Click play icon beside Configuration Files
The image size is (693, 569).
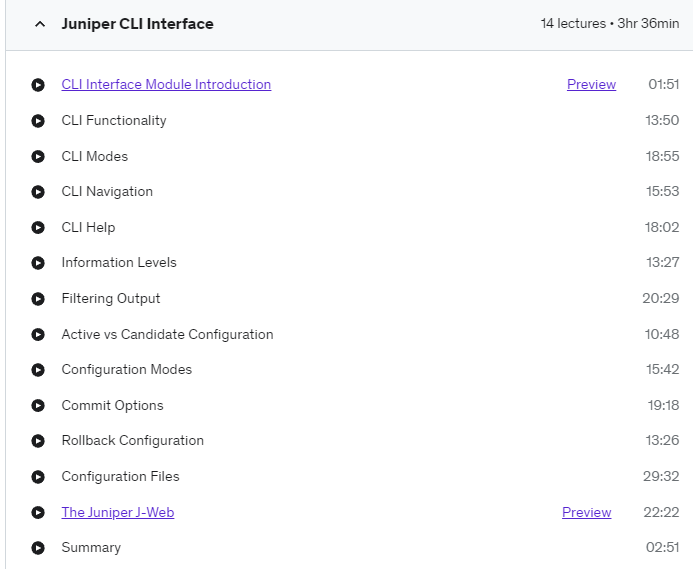(x=38, y=477)
